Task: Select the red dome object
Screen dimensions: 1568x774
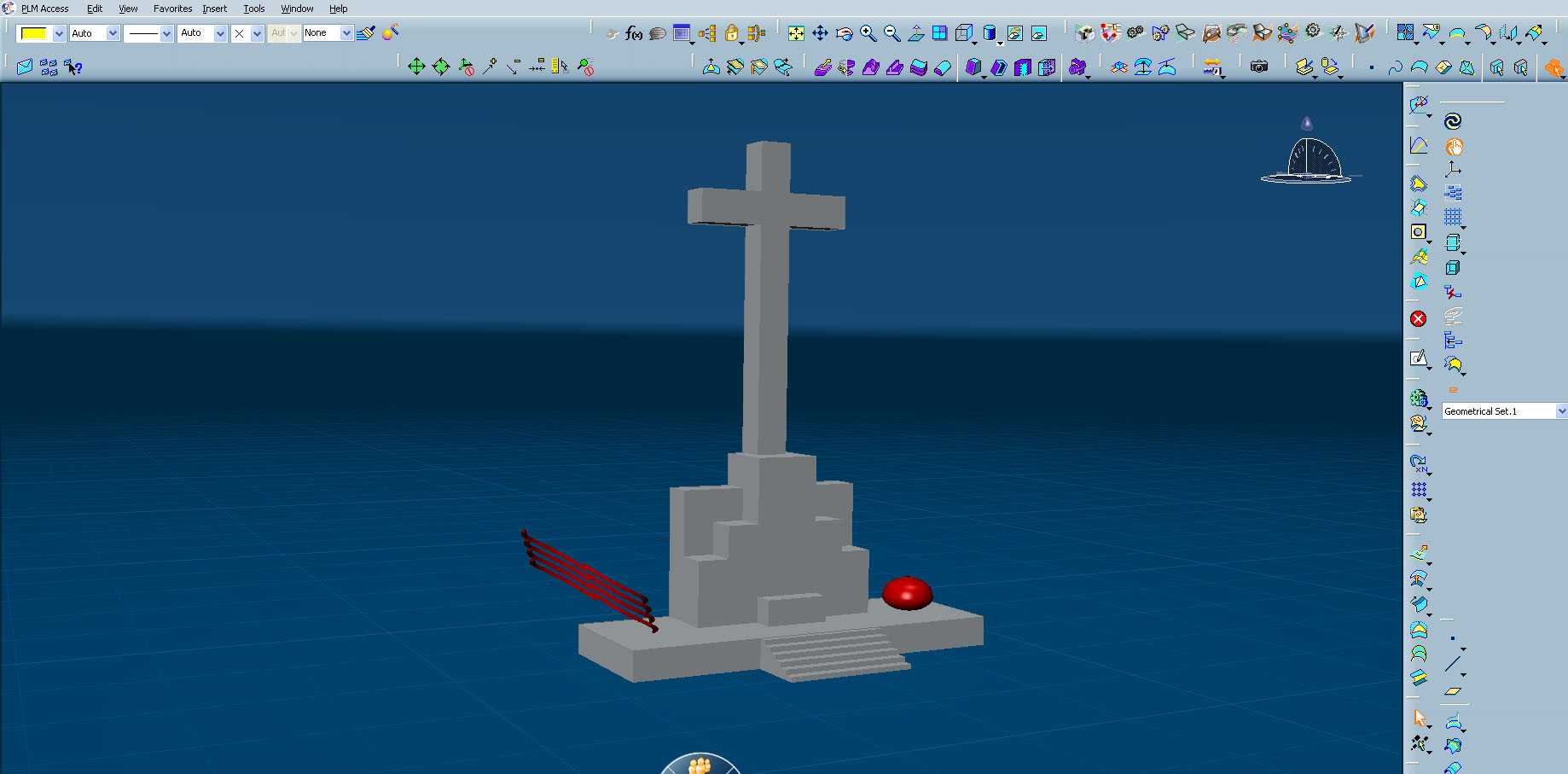Action: [x=907, y=592]
